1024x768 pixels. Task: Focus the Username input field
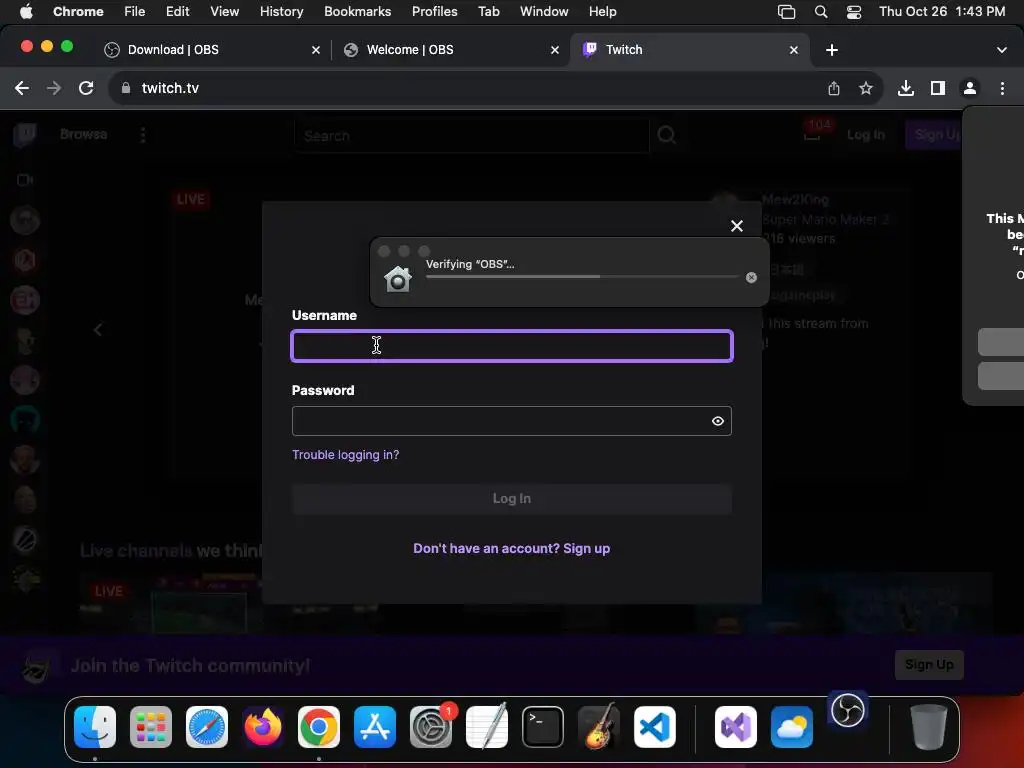[511, 346]
